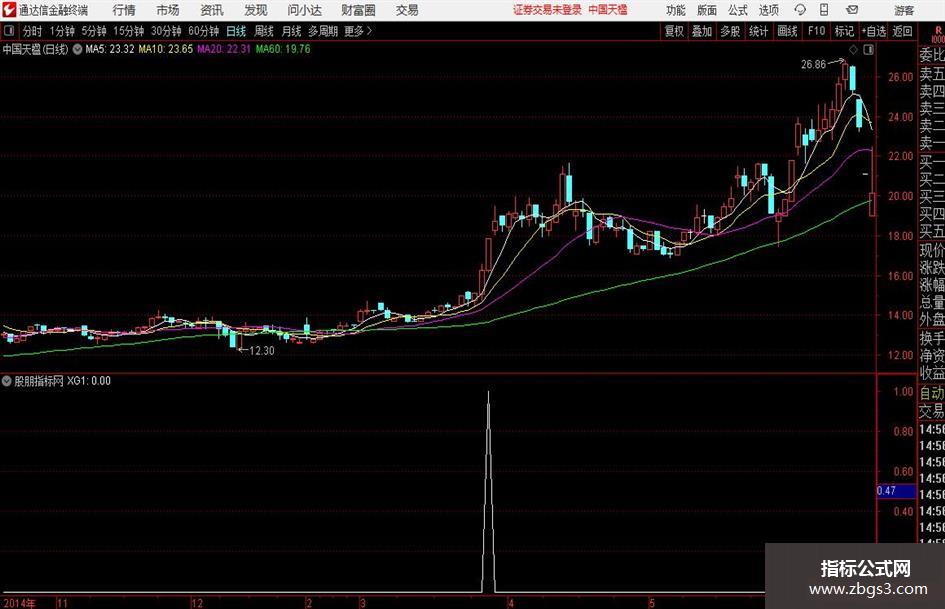The image size is (945, 609).
Task: Click the 返回 back button
Action: coord(902,31)
